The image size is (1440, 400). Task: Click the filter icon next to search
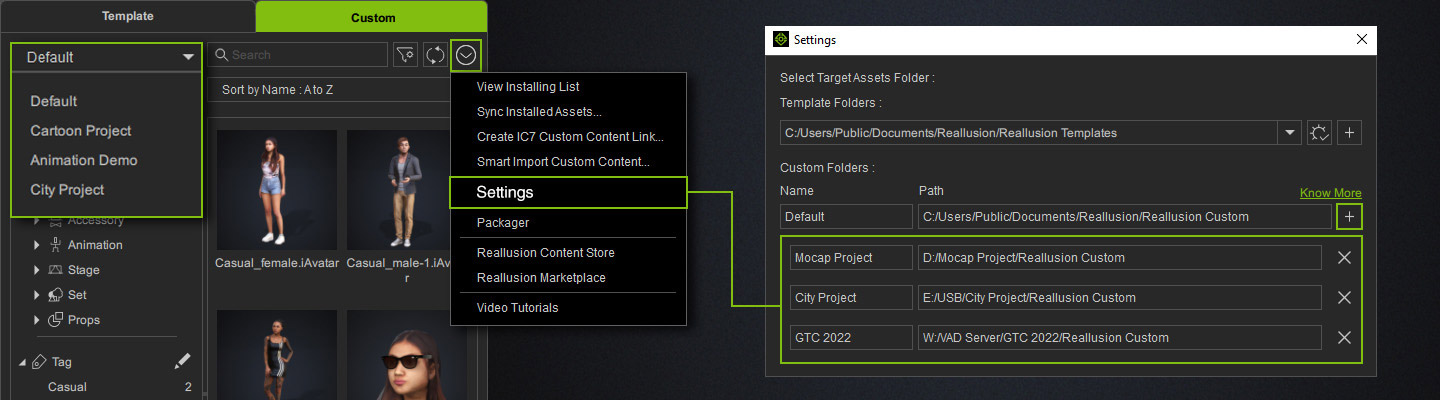(405, 55)
